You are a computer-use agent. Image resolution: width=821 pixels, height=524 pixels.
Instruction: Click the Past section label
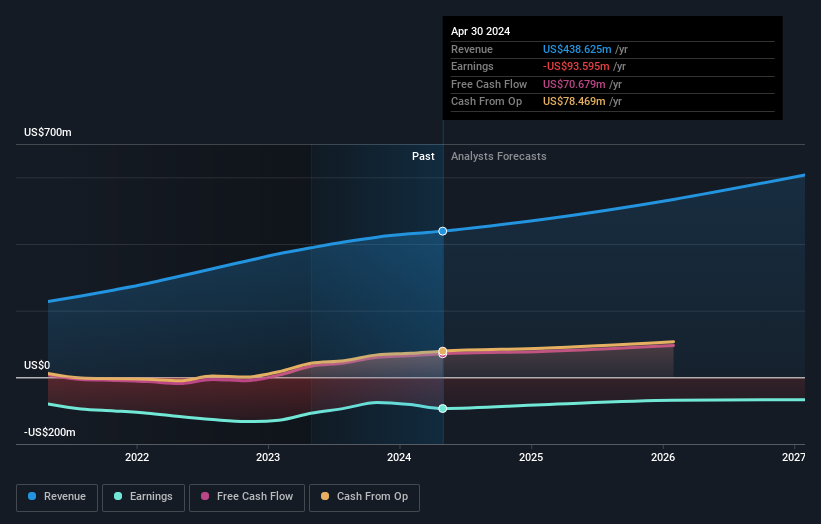point(423,156)
